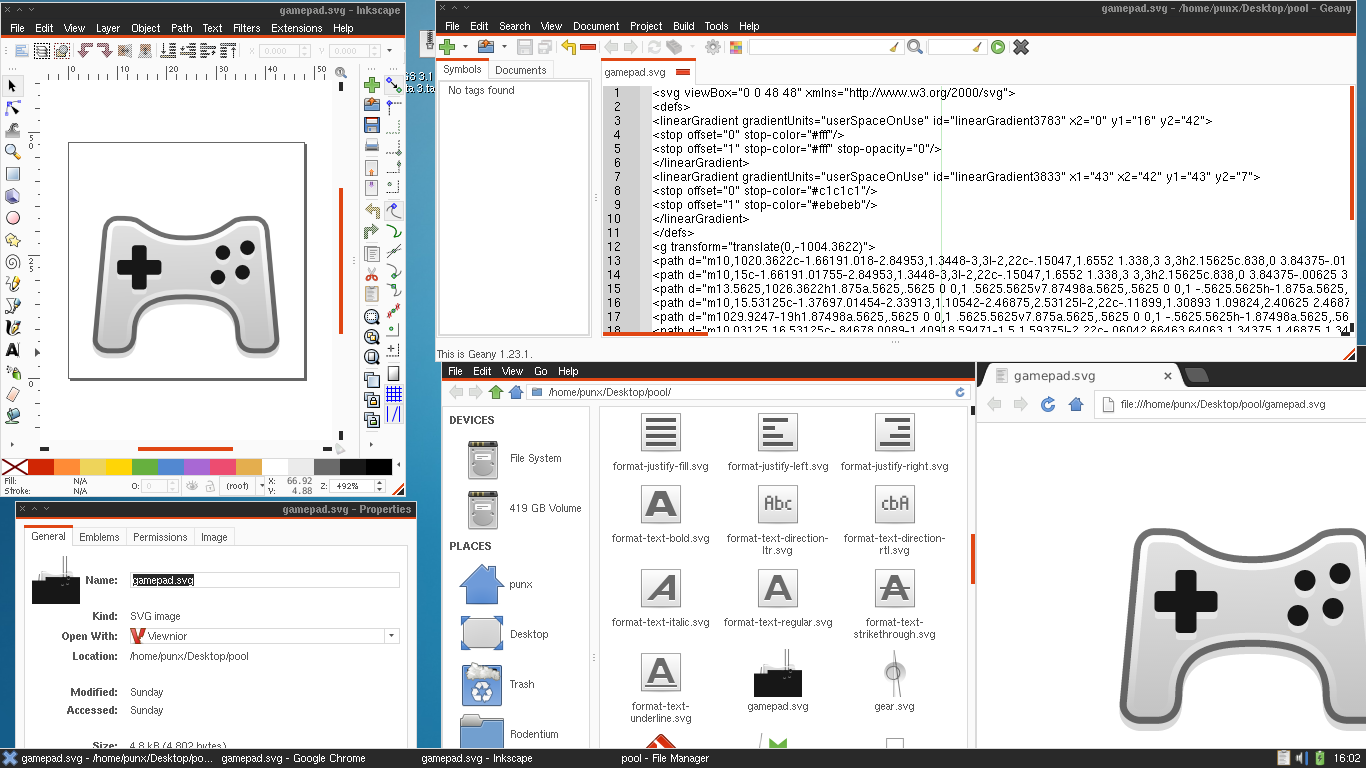Screen dimensions: 1366x768
Task: Switch to Documents tab in Geany sidebar
Action: [520, 70]
